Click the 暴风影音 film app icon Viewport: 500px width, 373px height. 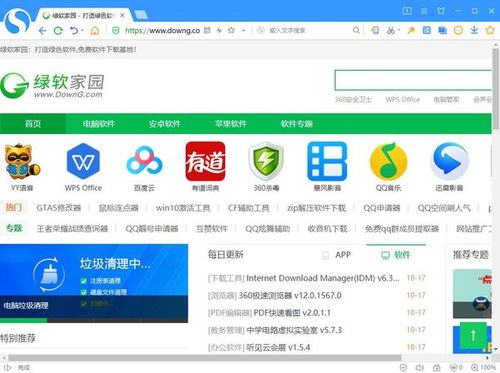[327, 161]
